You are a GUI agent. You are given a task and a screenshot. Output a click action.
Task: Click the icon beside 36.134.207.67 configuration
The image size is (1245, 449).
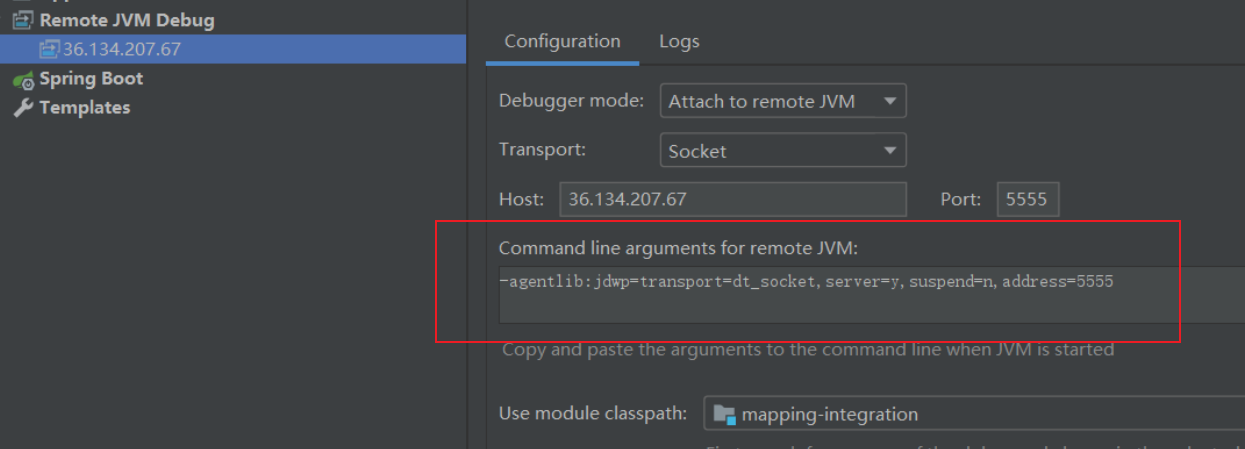(49, 49)
